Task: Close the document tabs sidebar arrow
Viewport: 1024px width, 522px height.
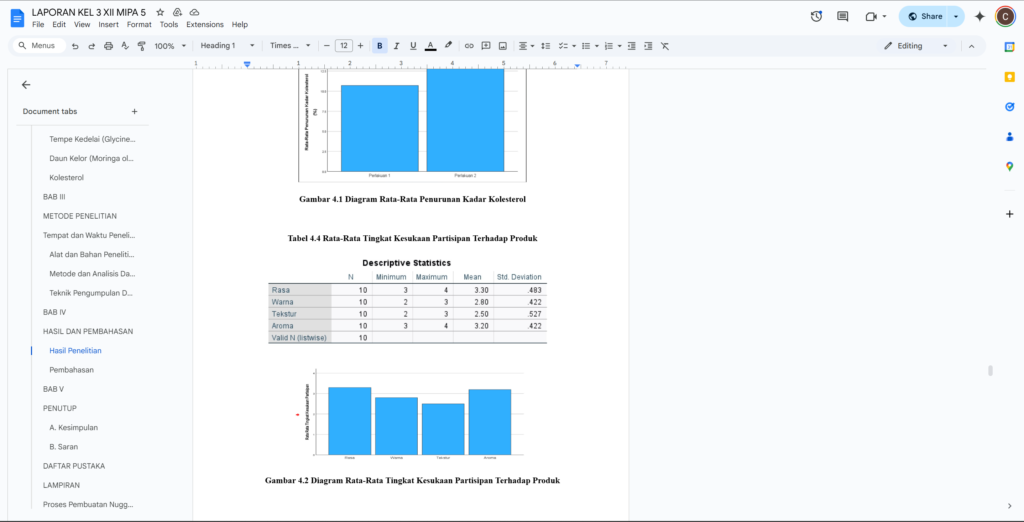Action: tap(26, 85)
